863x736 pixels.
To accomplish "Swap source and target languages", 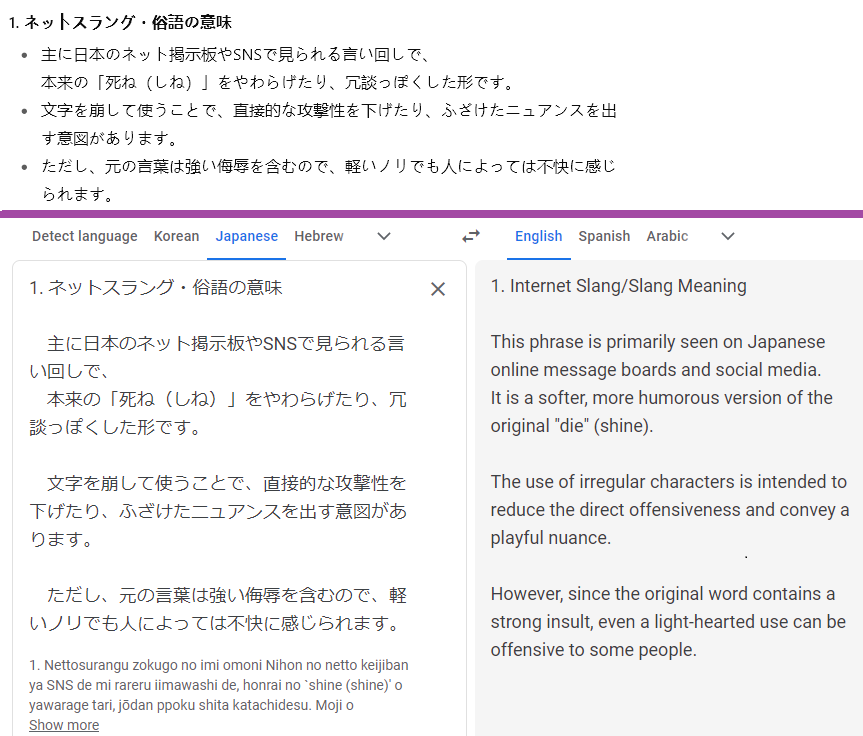I will tap(471, 236).
